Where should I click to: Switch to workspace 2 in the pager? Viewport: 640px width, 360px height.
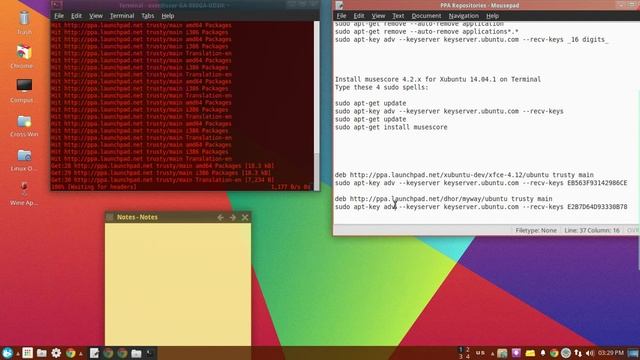pos(468,350)
